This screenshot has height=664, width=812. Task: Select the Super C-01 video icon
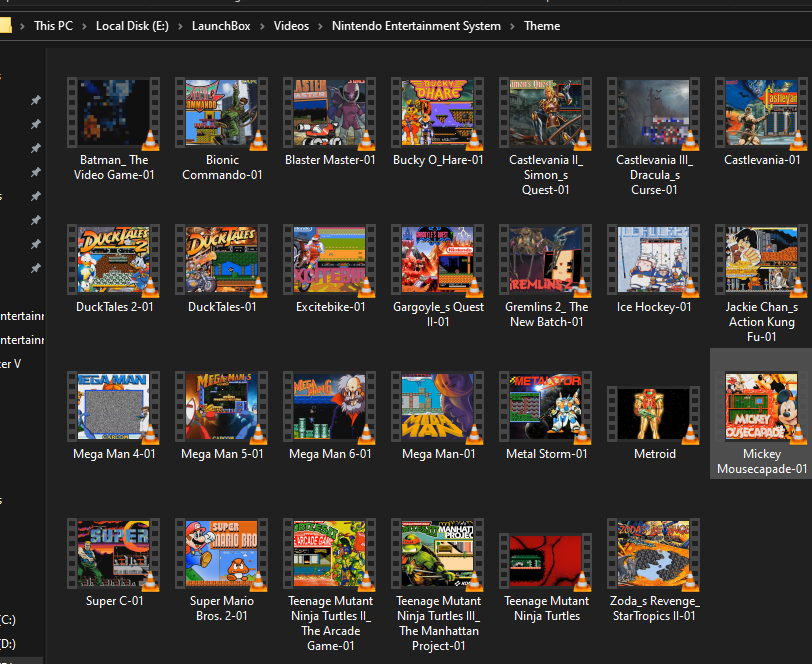[x=113, y=554]
